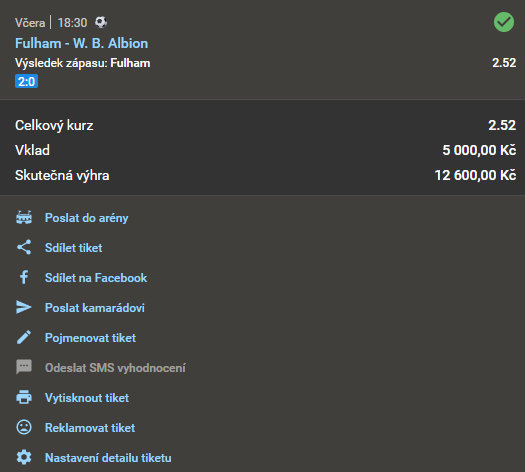Click the SMS speech bubble icon
525x472 pixels.
click(24, 367)
